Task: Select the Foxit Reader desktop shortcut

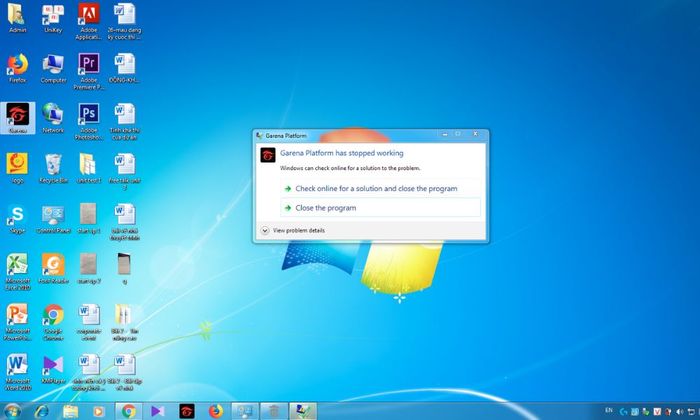Action: click(53, 269)
